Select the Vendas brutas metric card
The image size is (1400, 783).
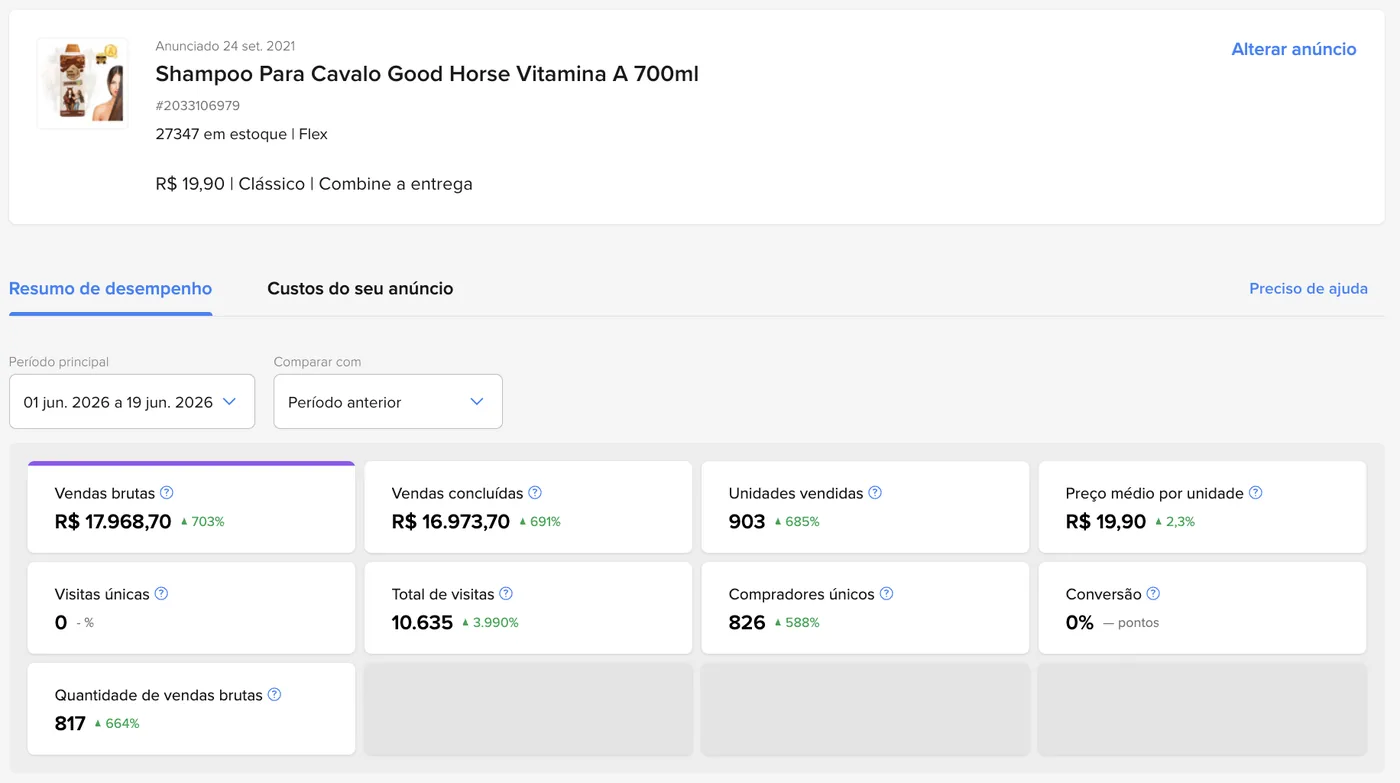point(191,507)
